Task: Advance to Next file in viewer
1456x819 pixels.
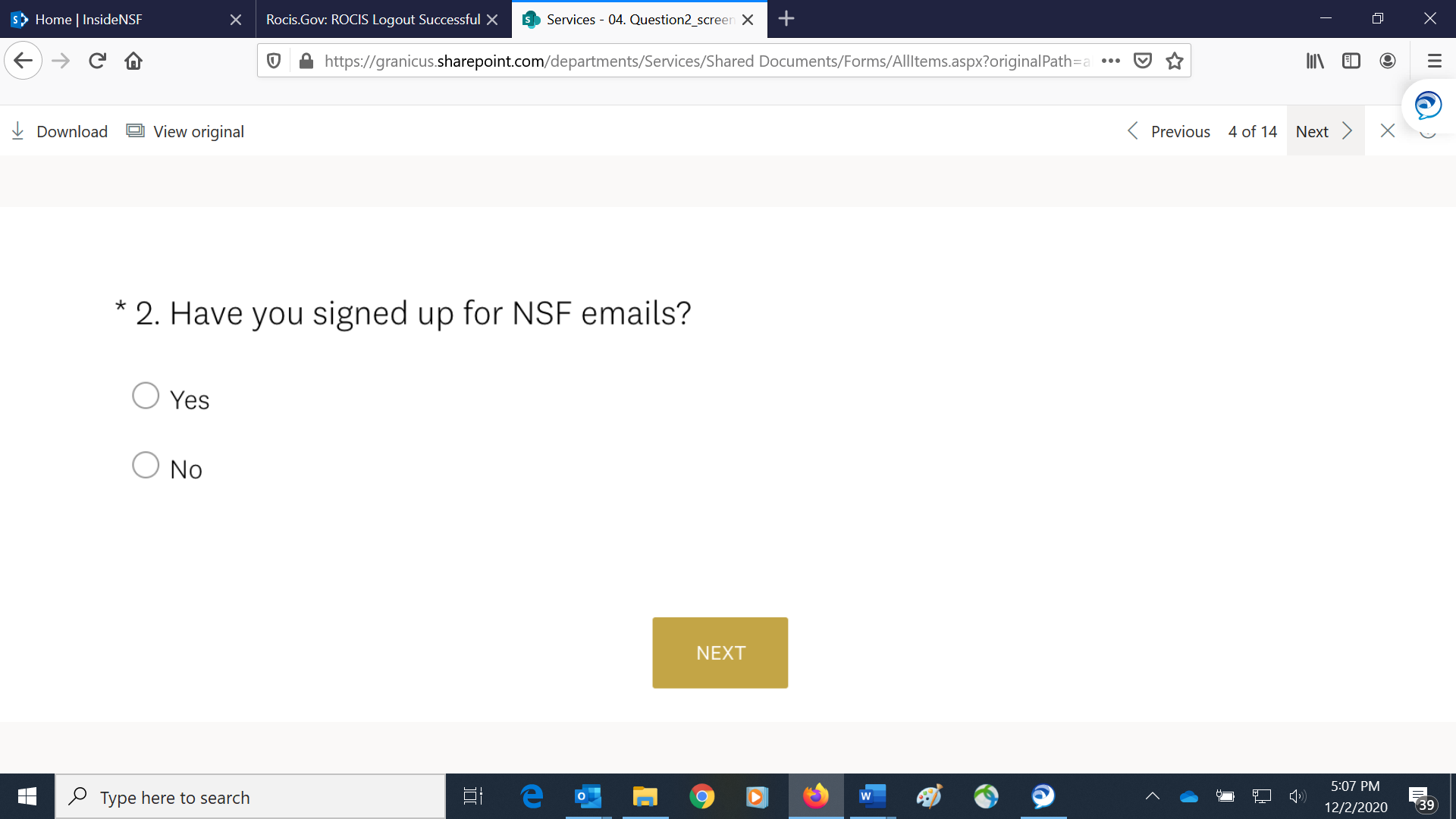Action: pos(1325,131)
